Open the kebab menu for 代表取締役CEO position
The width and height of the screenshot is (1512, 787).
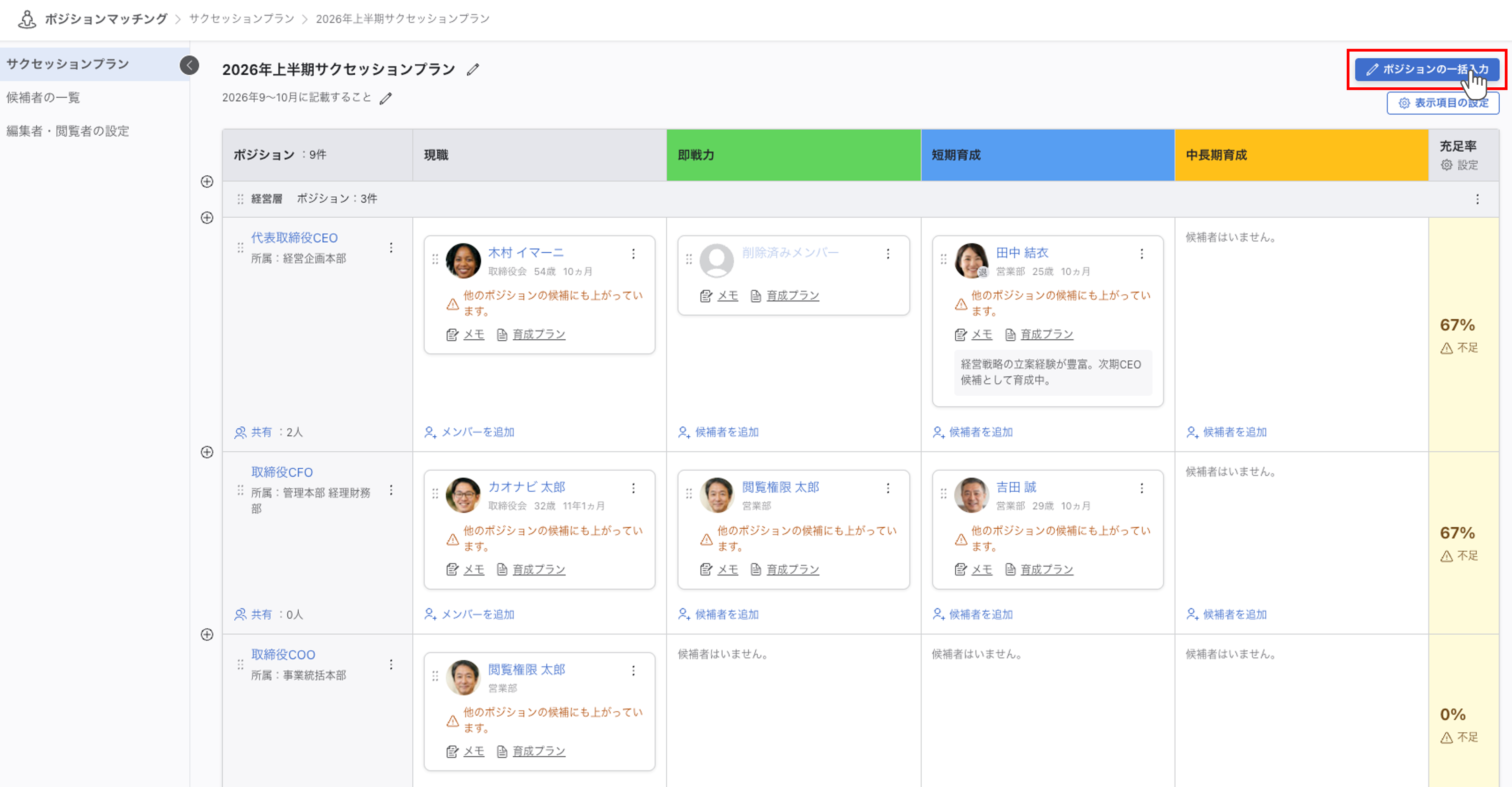pyautogui.click(x=391, y=247)
